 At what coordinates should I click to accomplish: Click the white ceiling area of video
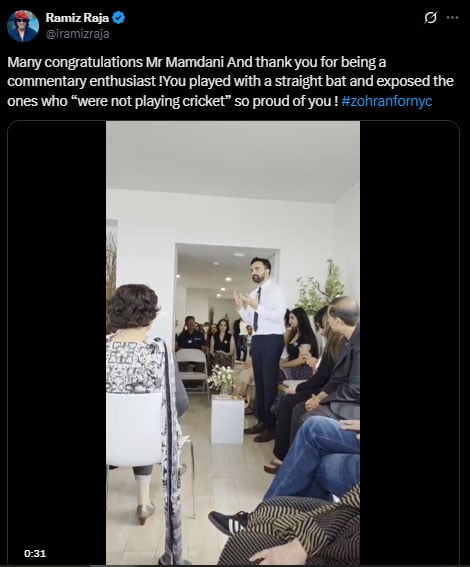(x=233, y=159)
